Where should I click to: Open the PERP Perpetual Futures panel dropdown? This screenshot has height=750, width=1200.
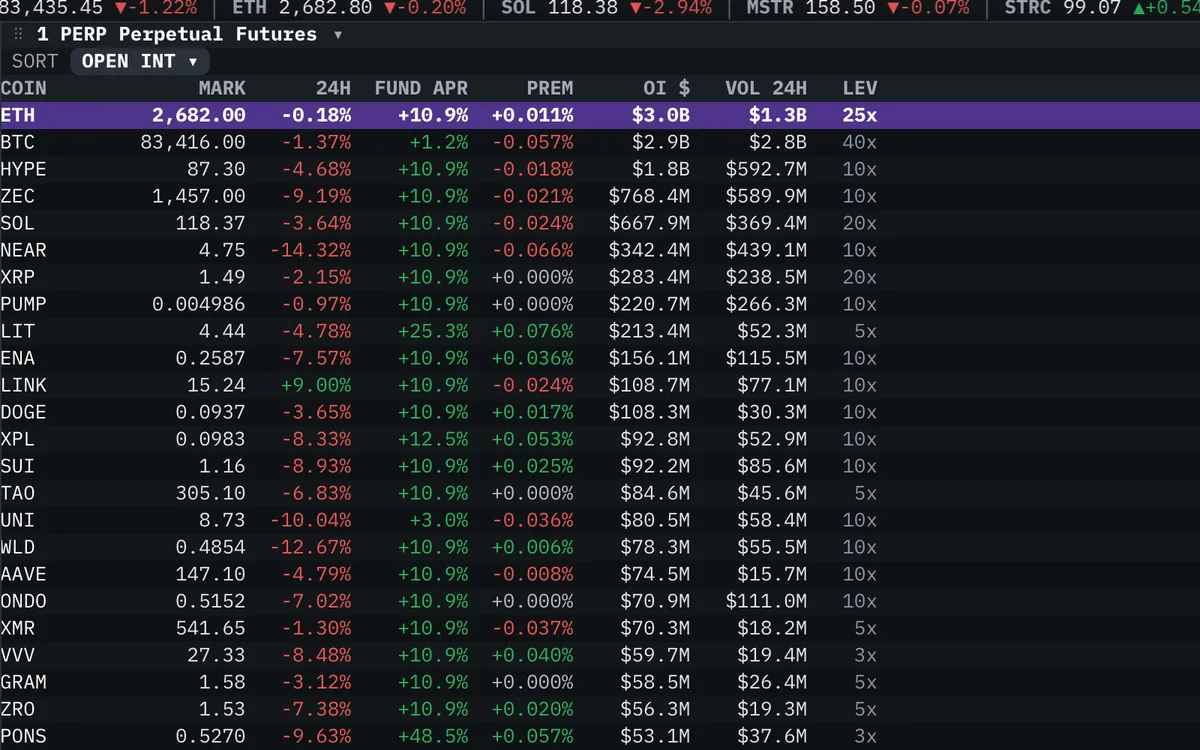coord(338,35)
